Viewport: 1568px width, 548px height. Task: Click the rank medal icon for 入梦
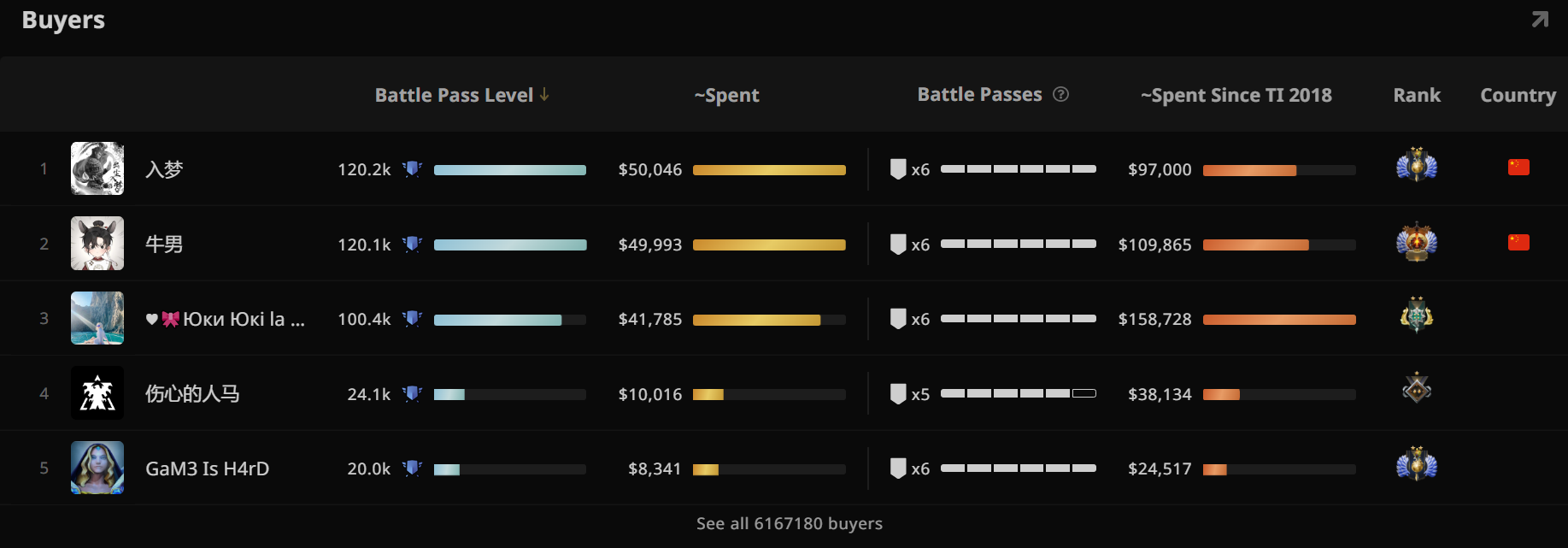pos(1416,165)
